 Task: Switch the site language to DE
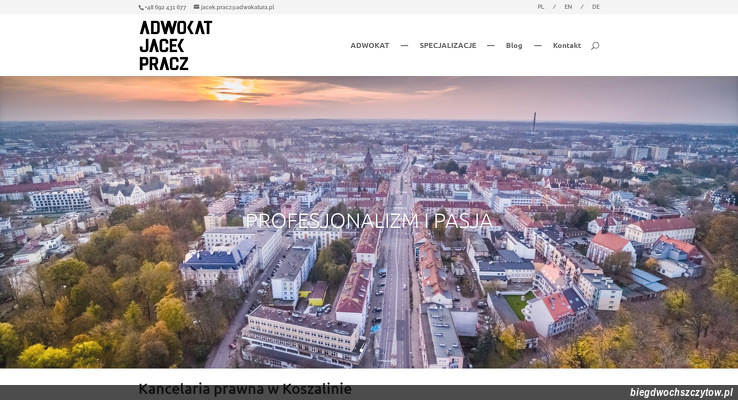click(x=596, y=7)
